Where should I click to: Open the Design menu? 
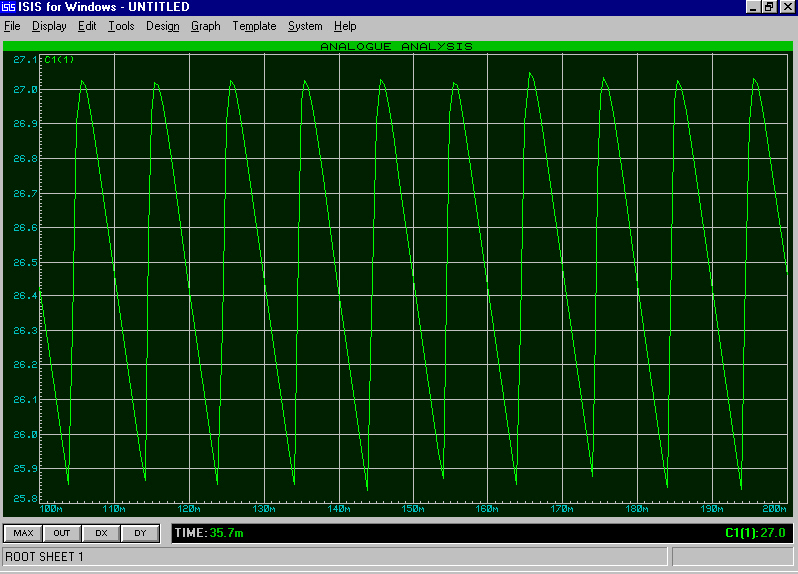162,26
